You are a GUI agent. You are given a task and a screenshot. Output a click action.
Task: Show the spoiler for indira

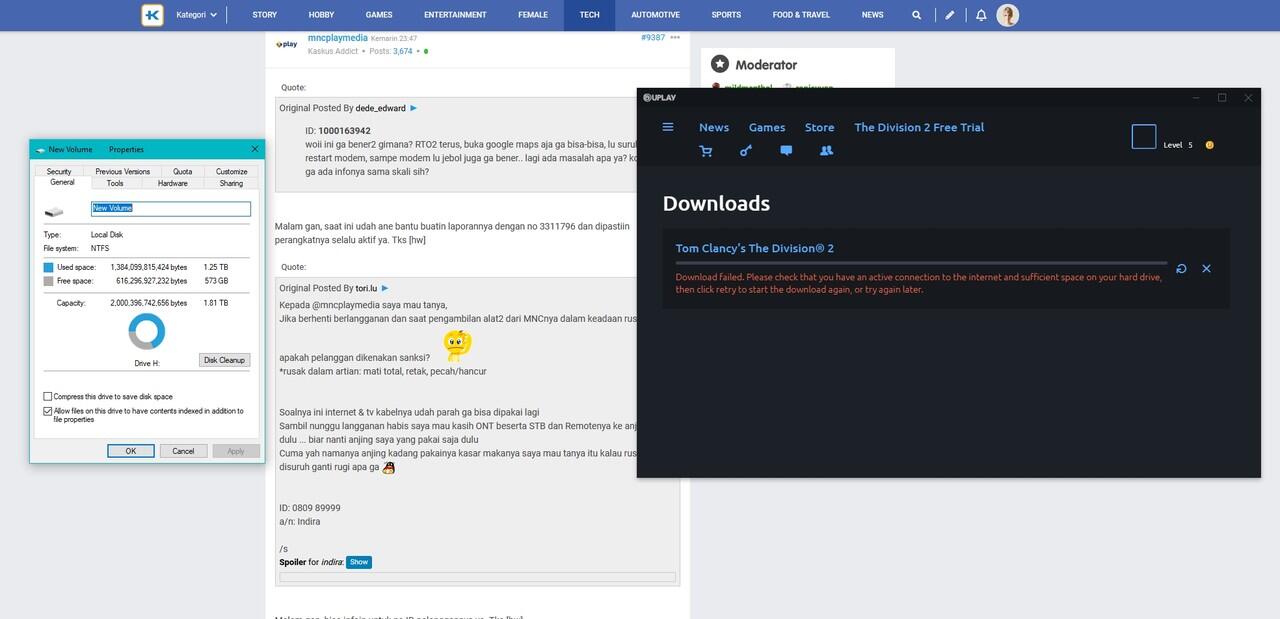point(359,562)
